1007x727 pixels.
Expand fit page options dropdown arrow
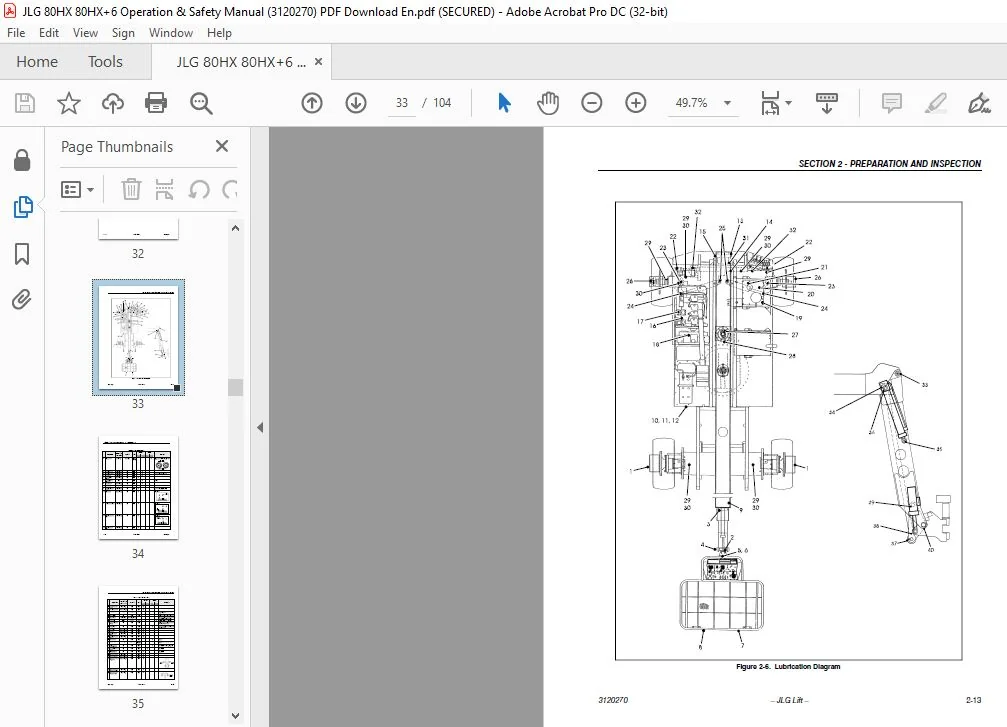pos(789,103)
